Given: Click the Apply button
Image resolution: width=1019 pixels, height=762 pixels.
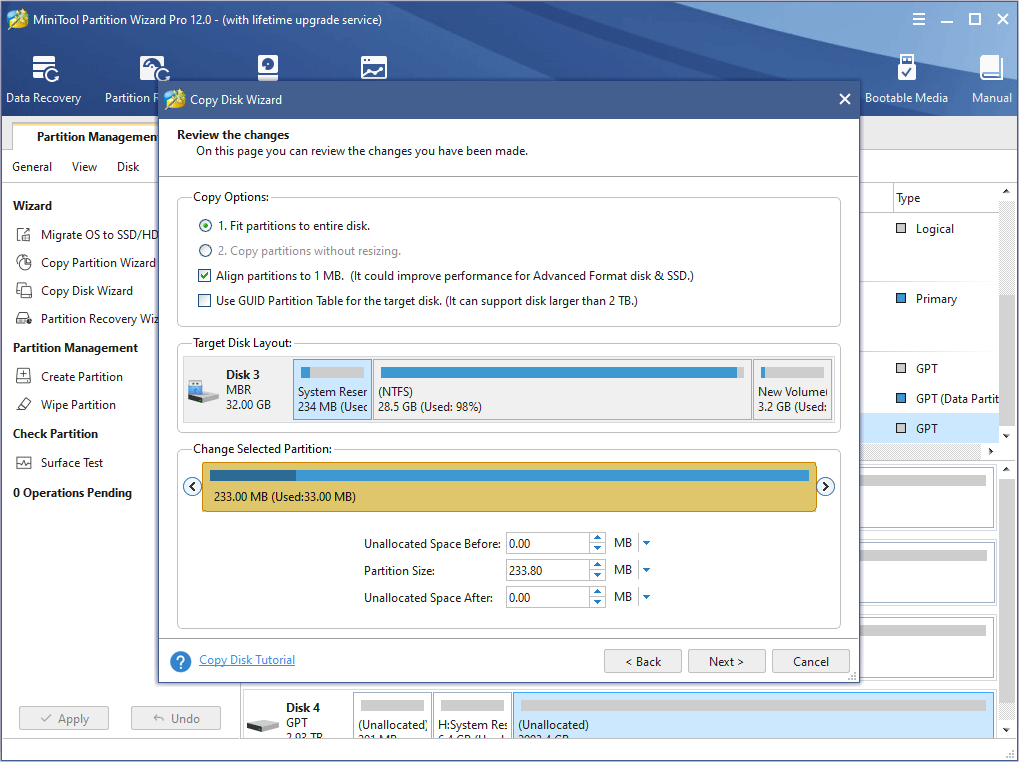Looking at the screenshot, I should [x=64, y=718].
